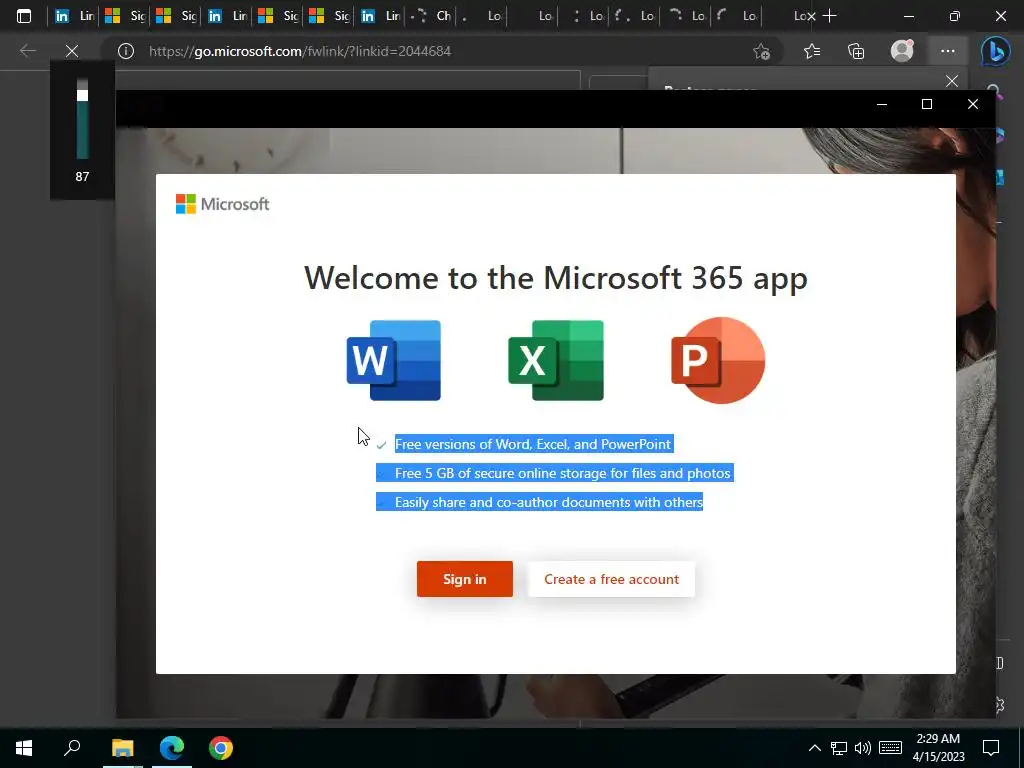The width and height of the screenshot is (1024, 768).
Task: Click the volume level slider overlay
Action: 82,119
